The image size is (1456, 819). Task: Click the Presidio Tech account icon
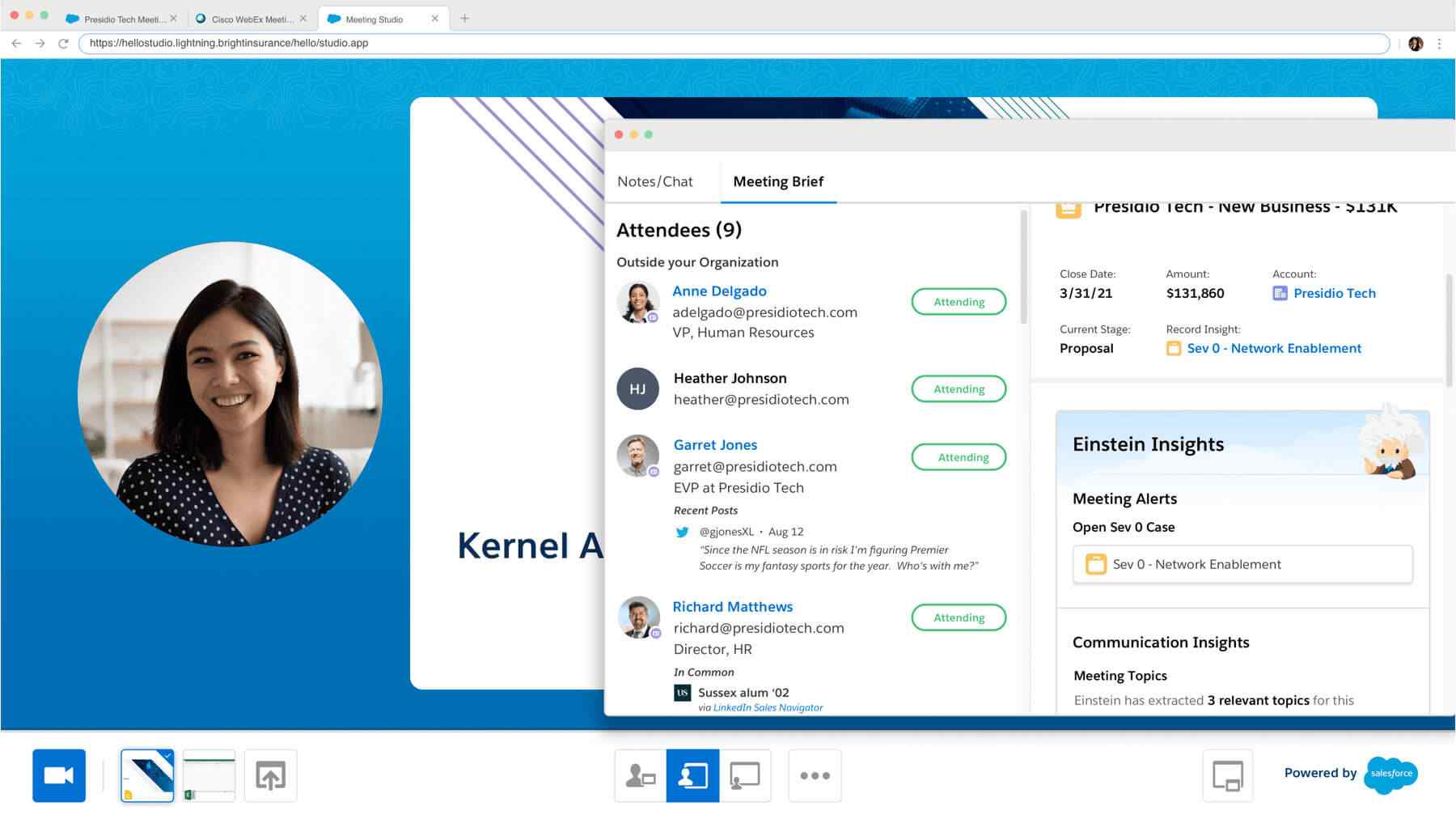pyautogui.click(x=1280, y=293)
